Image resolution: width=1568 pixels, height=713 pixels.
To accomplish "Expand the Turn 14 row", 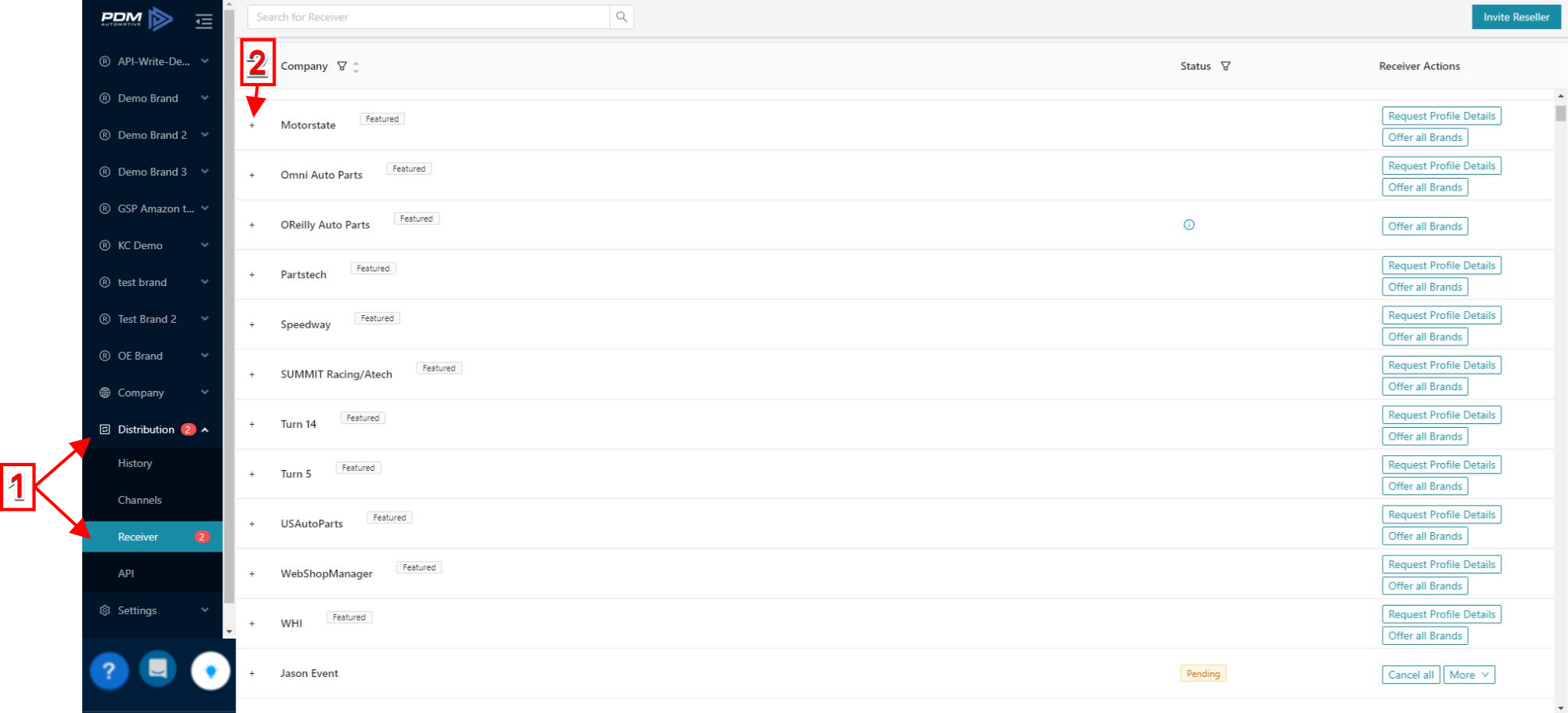I will tap(252, 425).
